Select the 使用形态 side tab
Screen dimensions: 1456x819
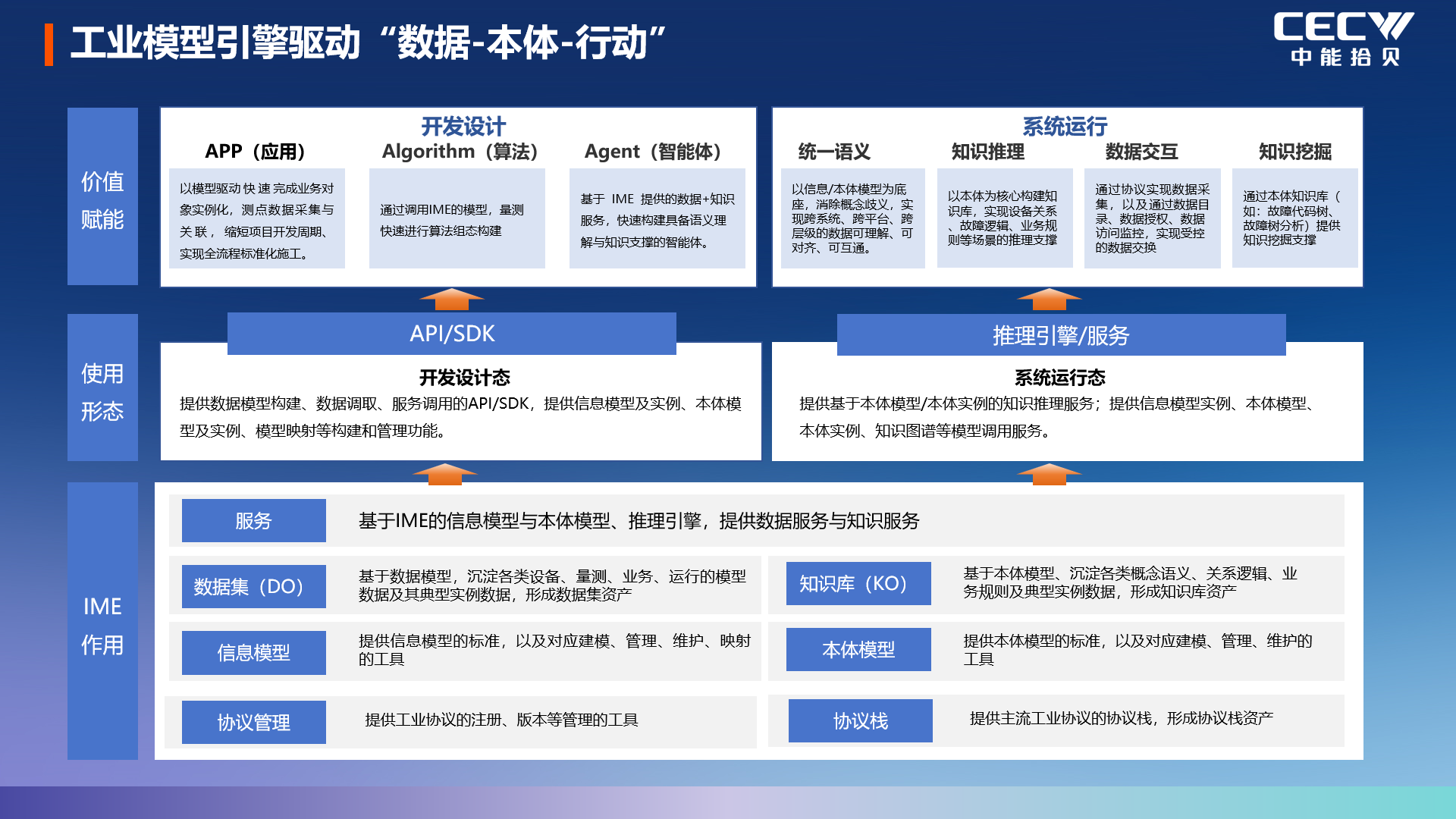pos(102,388)
